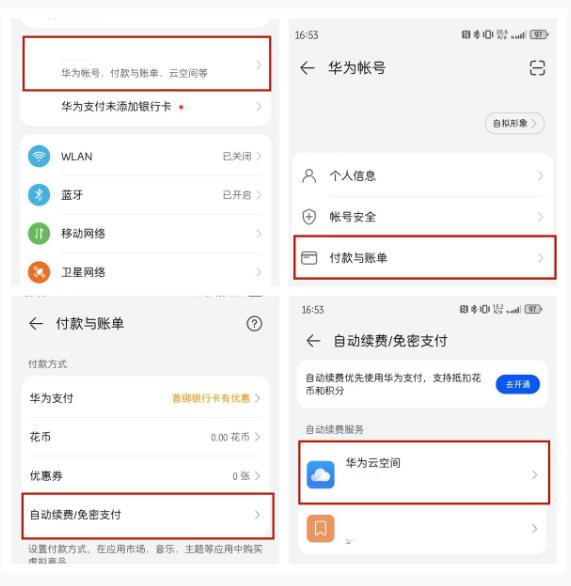Open help icon on 付款与账单 page

click(x=254, y=324)
